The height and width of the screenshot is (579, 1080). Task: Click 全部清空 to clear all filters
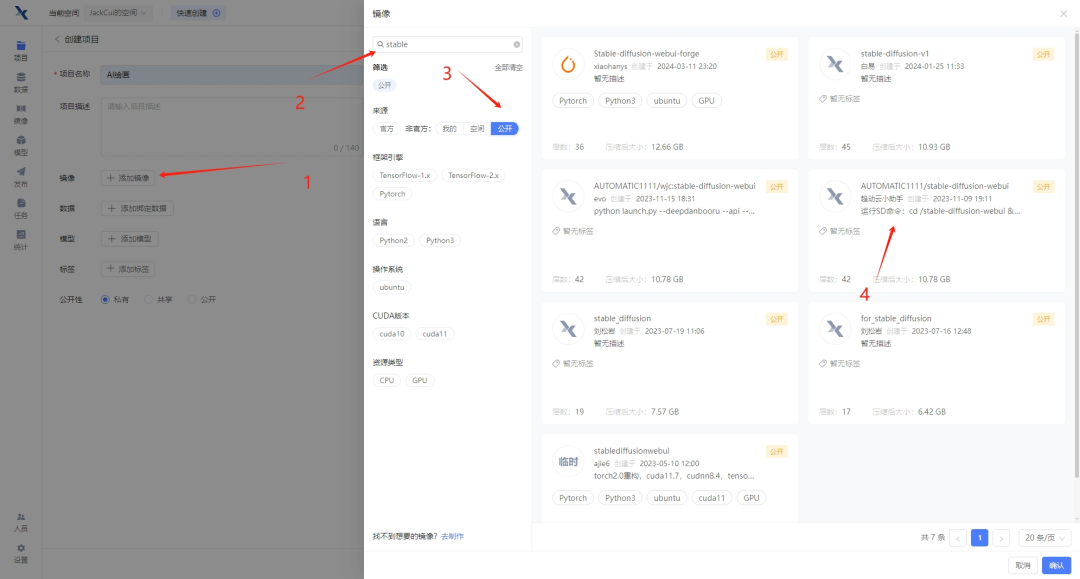[508, 67]
